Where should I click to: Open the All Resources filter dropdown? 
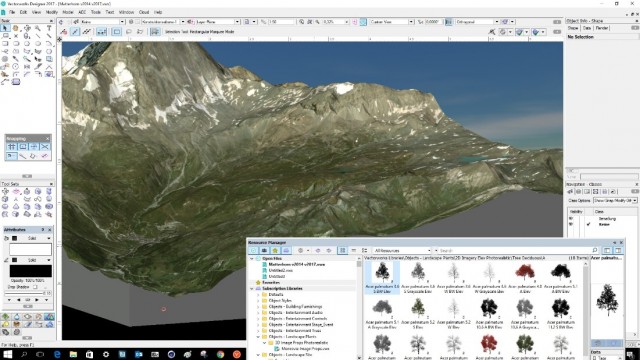pyautogui.click(x=402, y=250)
